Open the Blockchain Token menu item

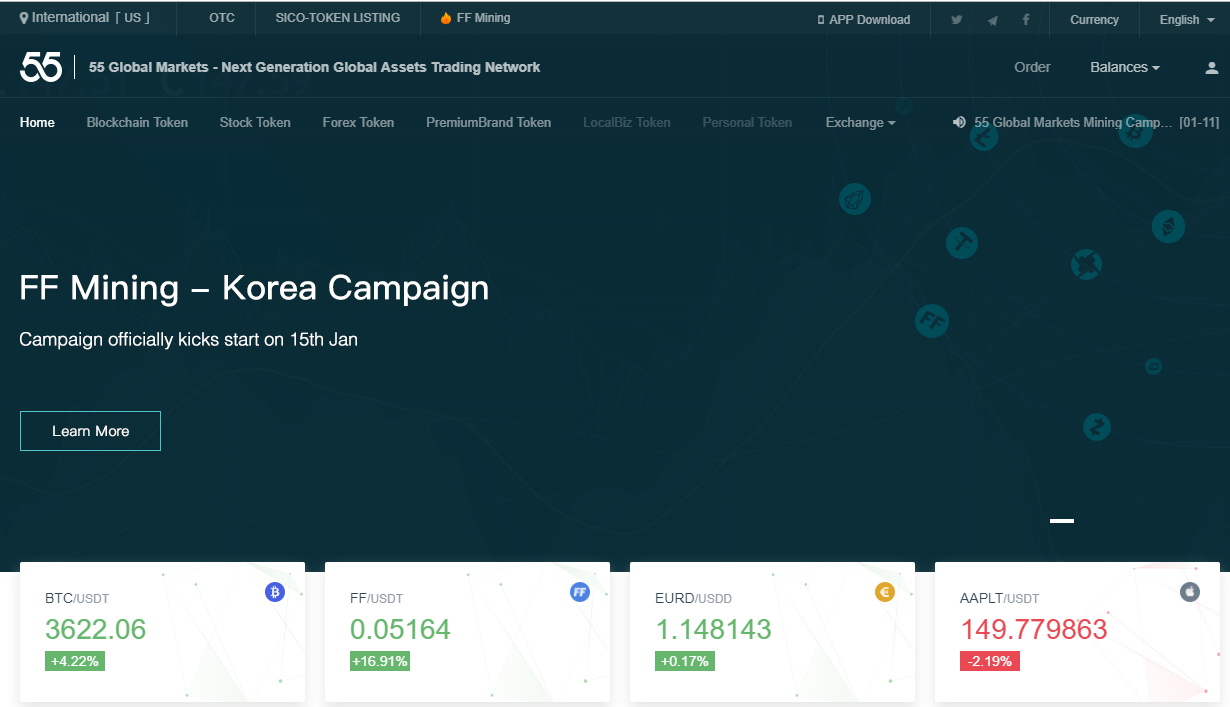(x=137, y=122)
